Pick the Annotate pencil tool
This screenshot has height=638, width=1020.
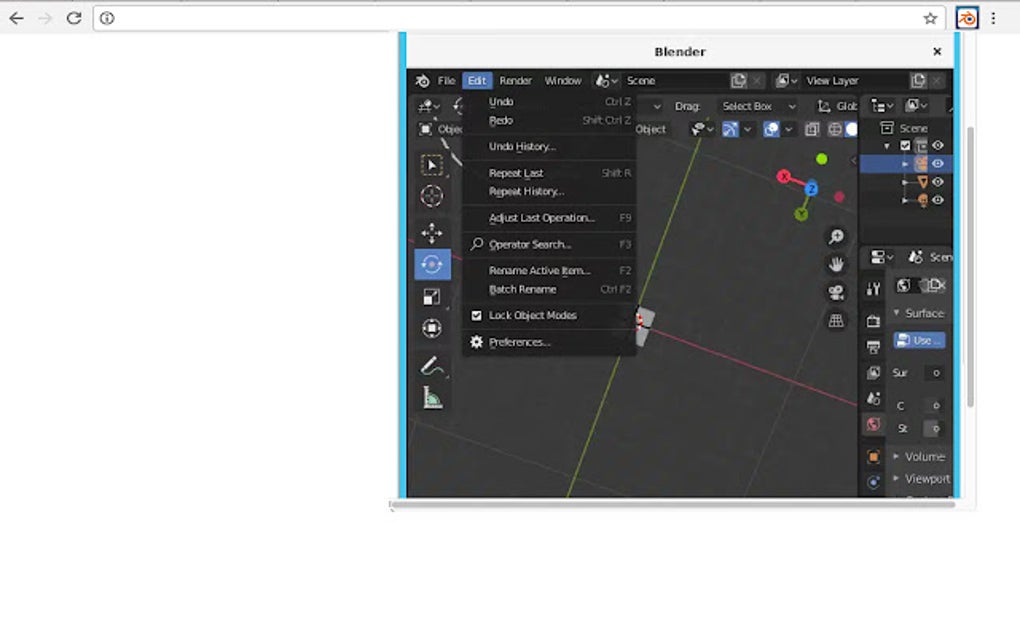[433, 366]
